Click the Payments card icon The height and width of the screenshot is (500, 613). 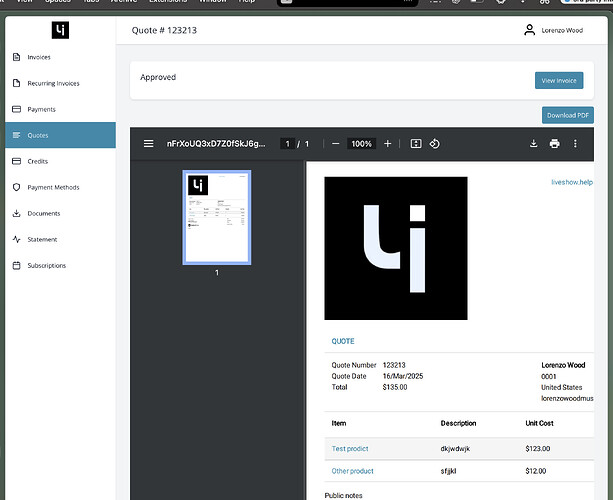(16, 109)
